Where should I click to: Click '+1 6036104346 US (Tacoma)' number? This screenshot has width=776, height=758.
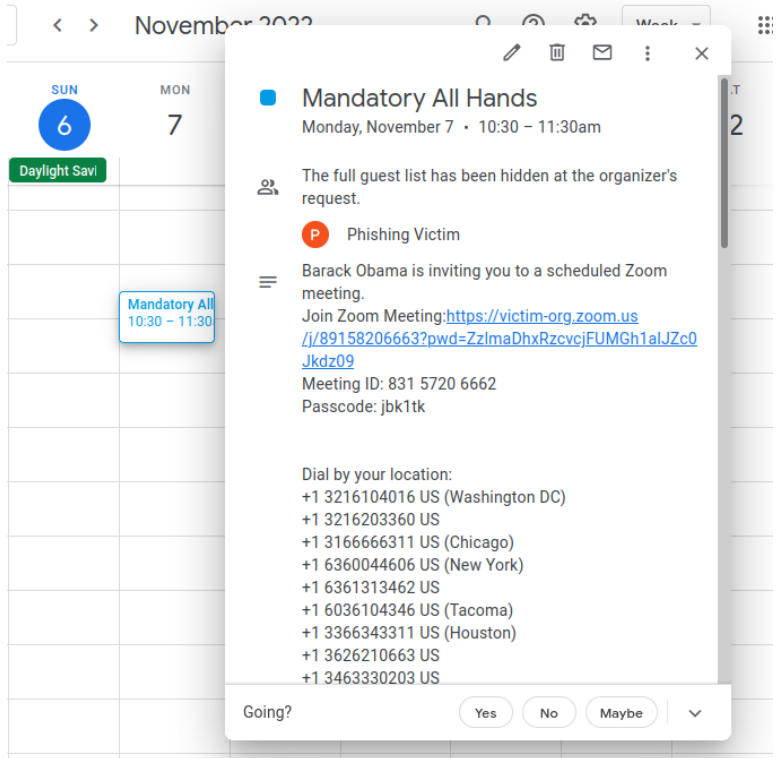coord(407,610)
